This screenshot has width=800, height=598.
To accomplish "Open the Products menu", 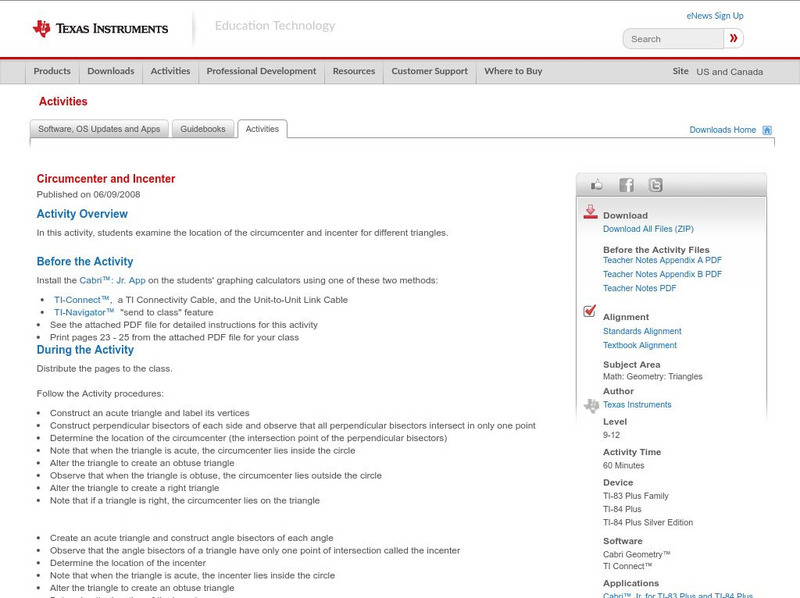I will tap(52, 71).
